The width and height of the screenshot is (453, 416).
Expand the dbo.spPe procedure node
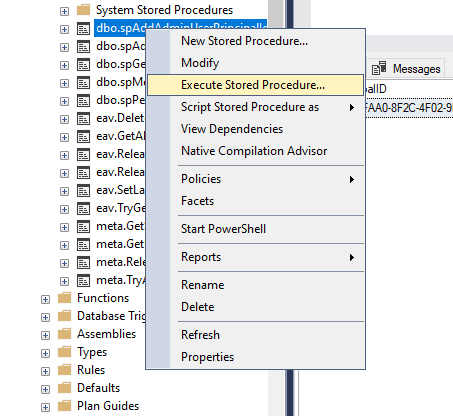64,101
